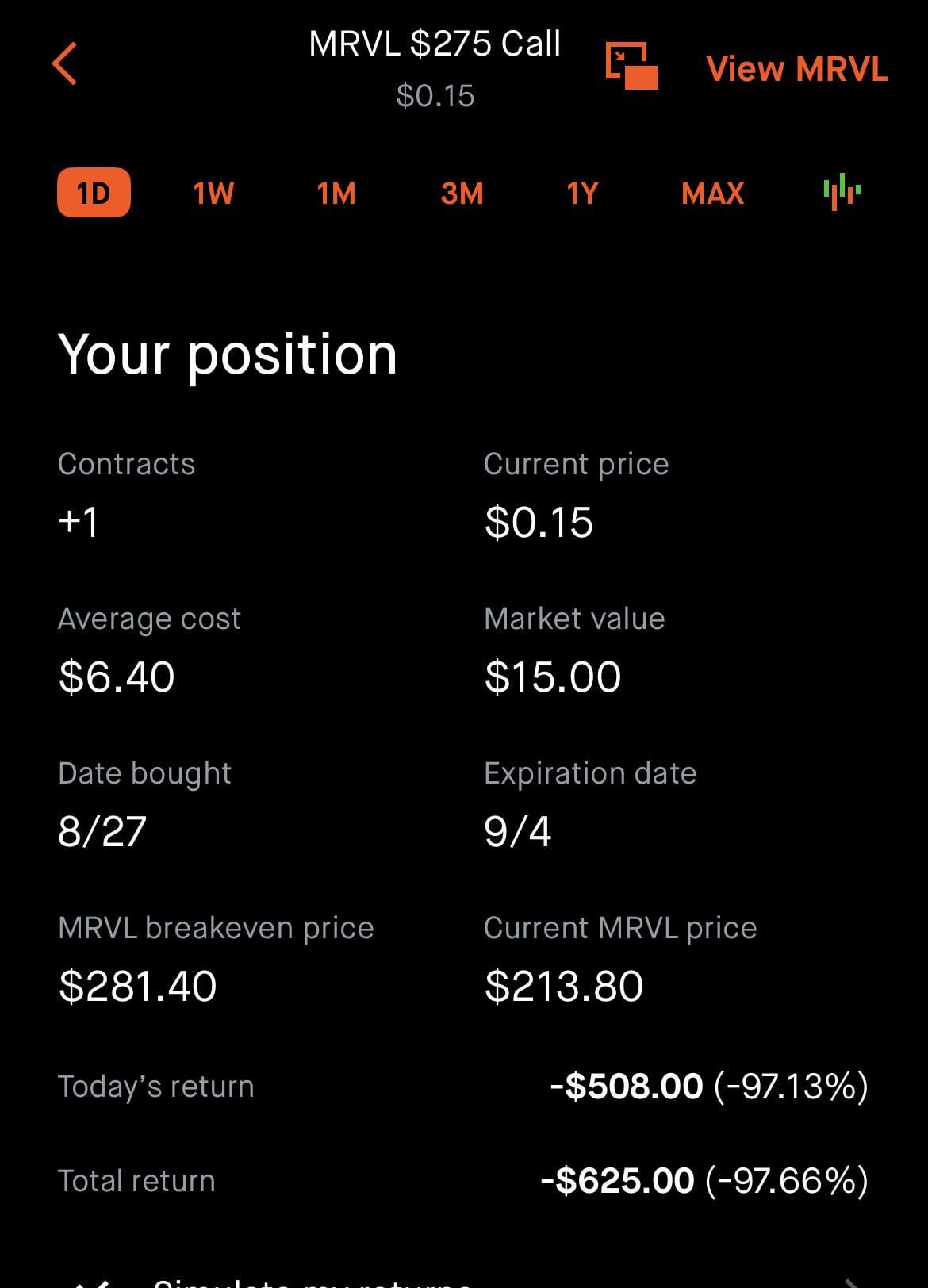Tap the MRVL $275 Call title

(x=435, y=44)
